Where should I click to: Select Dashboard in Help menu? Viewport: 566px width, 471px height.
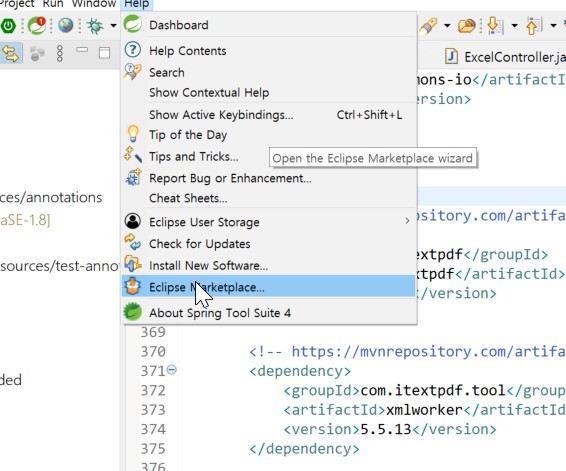pos(269,25)
